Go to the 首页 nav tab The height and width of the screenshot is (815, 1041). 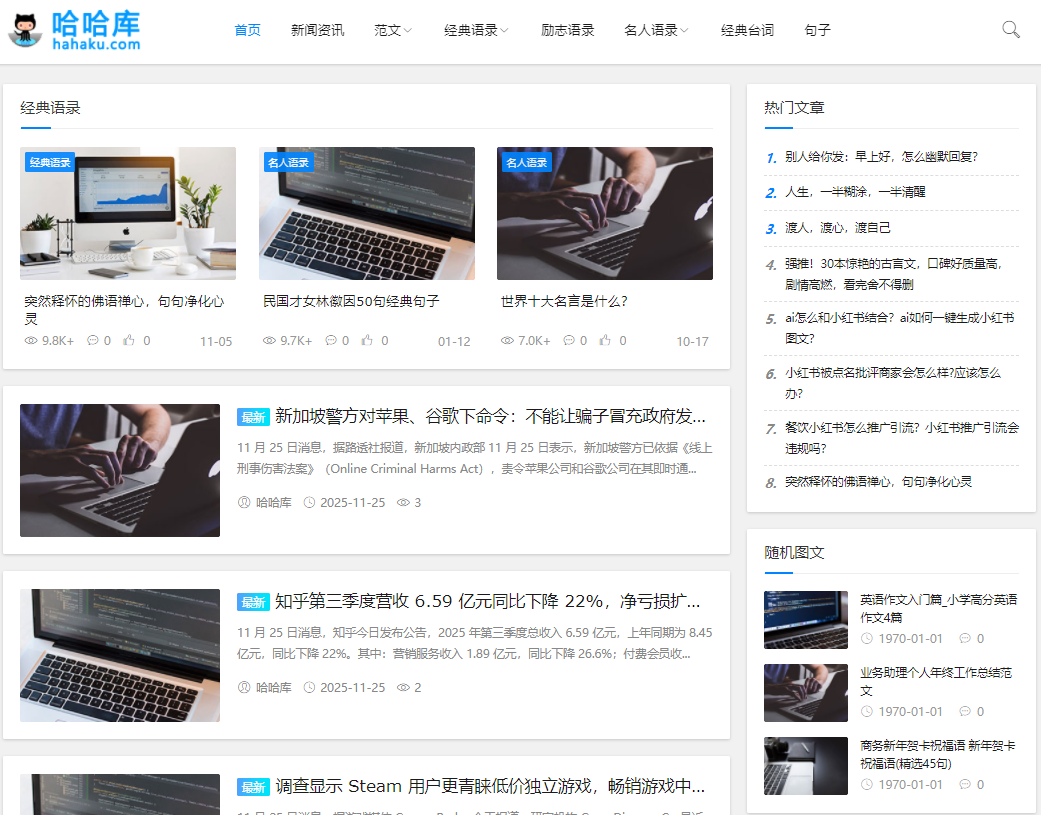pyautogui.click(x=247, y=30)
